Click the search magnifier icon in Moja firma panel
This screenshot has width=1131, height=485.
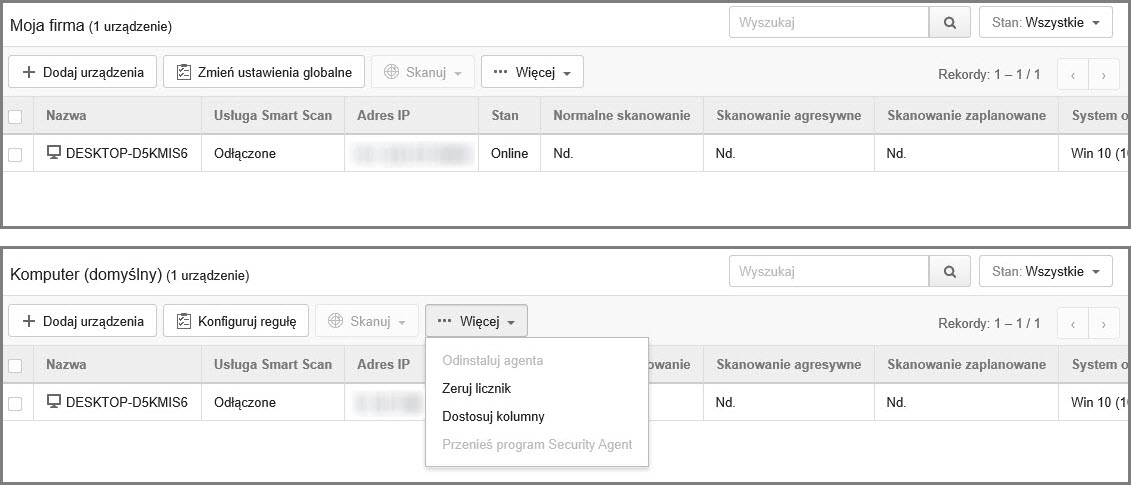tap(949, 22)
